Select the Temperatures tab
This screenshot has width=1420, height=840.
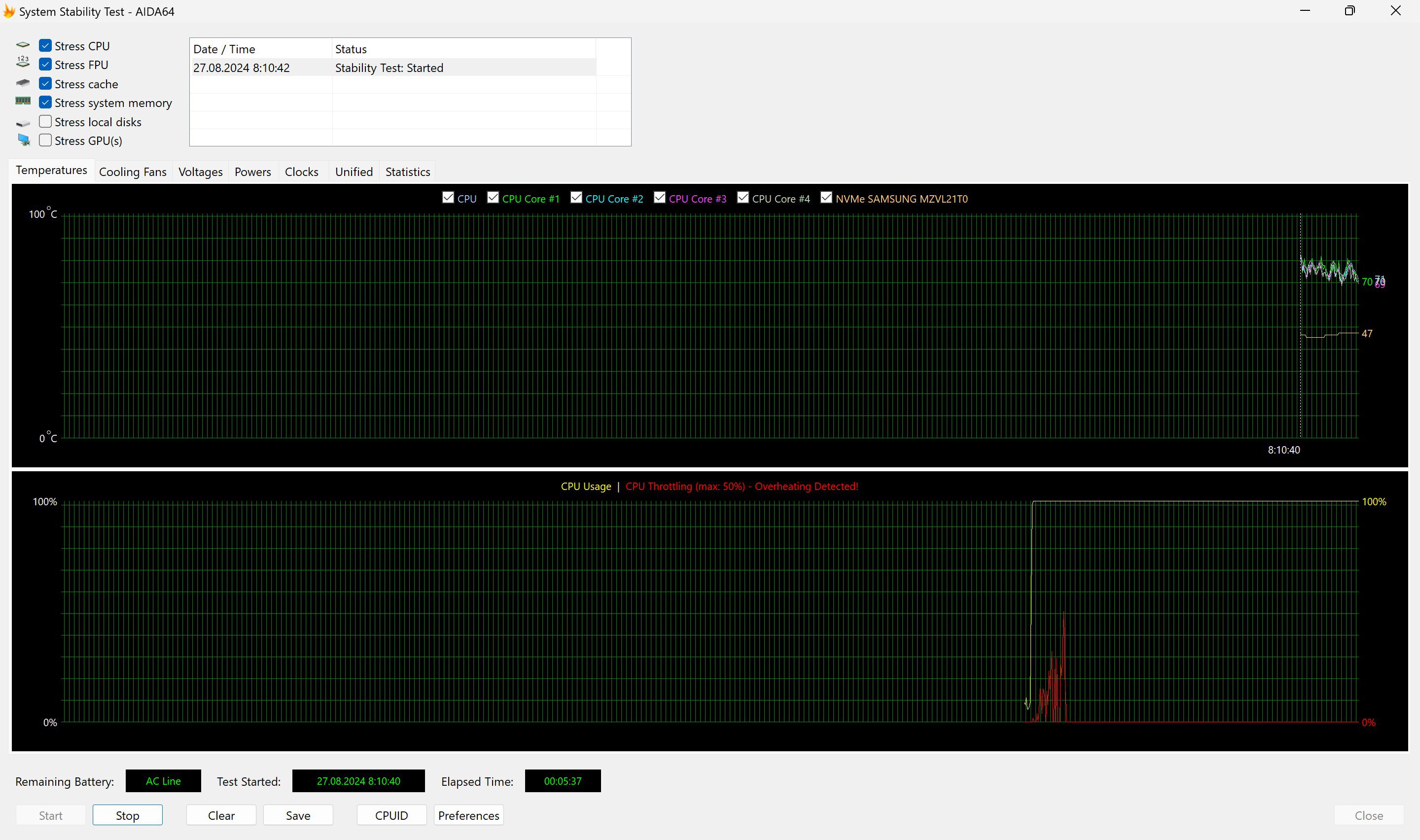pyautogui.click(x=50, y=170)
